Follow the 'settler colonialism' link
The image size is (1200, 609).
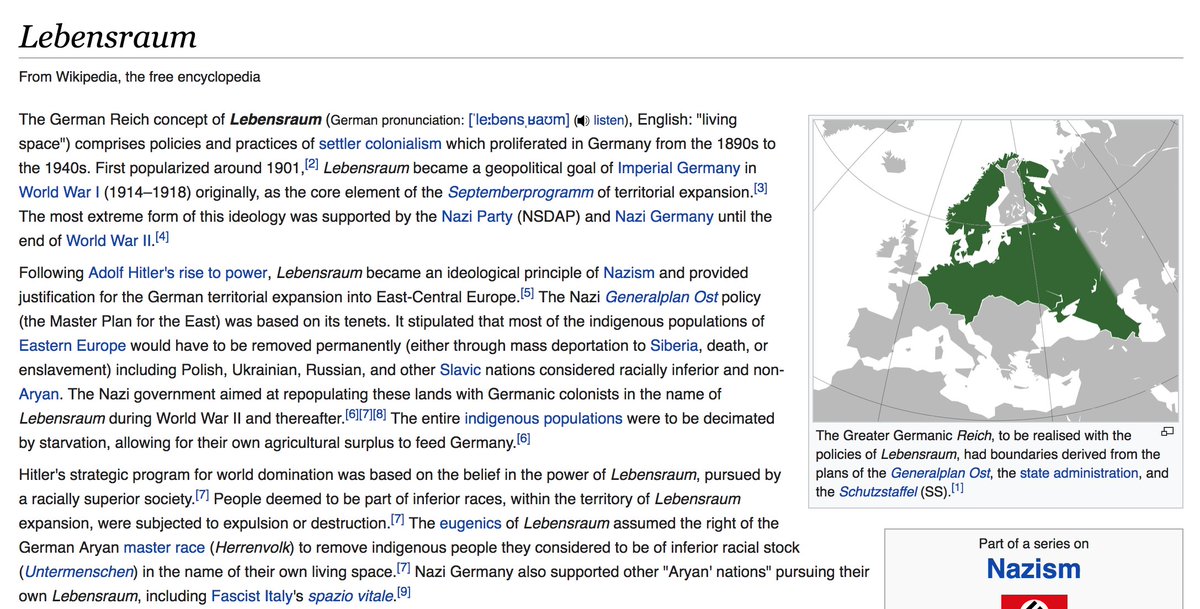coord(380,144)
